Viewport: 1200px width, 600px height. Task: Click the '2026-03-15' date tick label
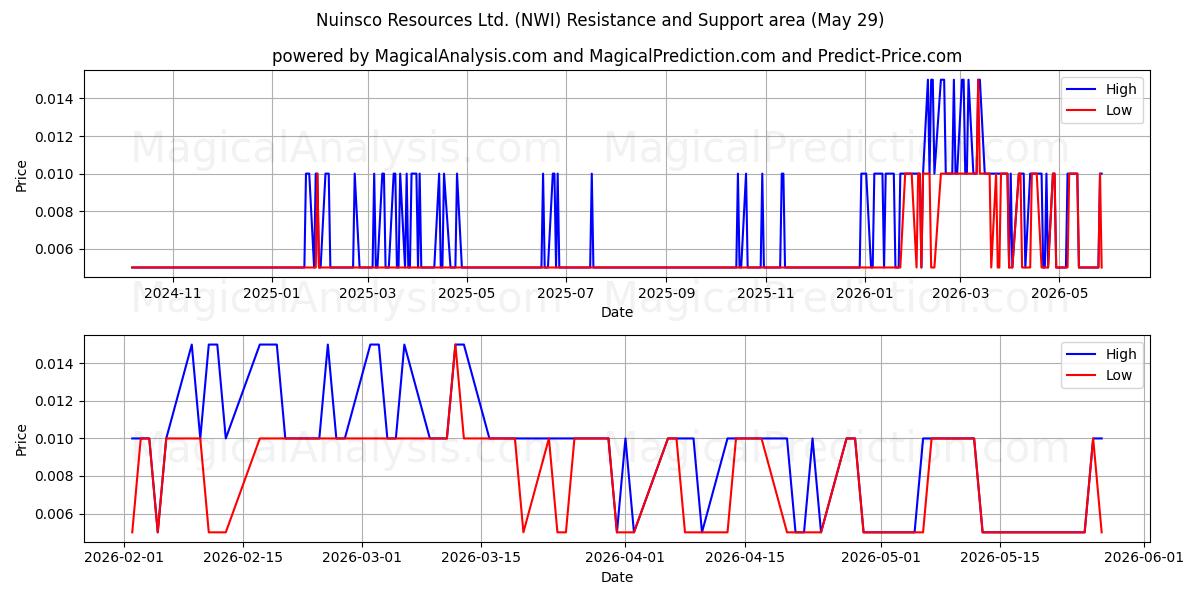click(480, 558)
